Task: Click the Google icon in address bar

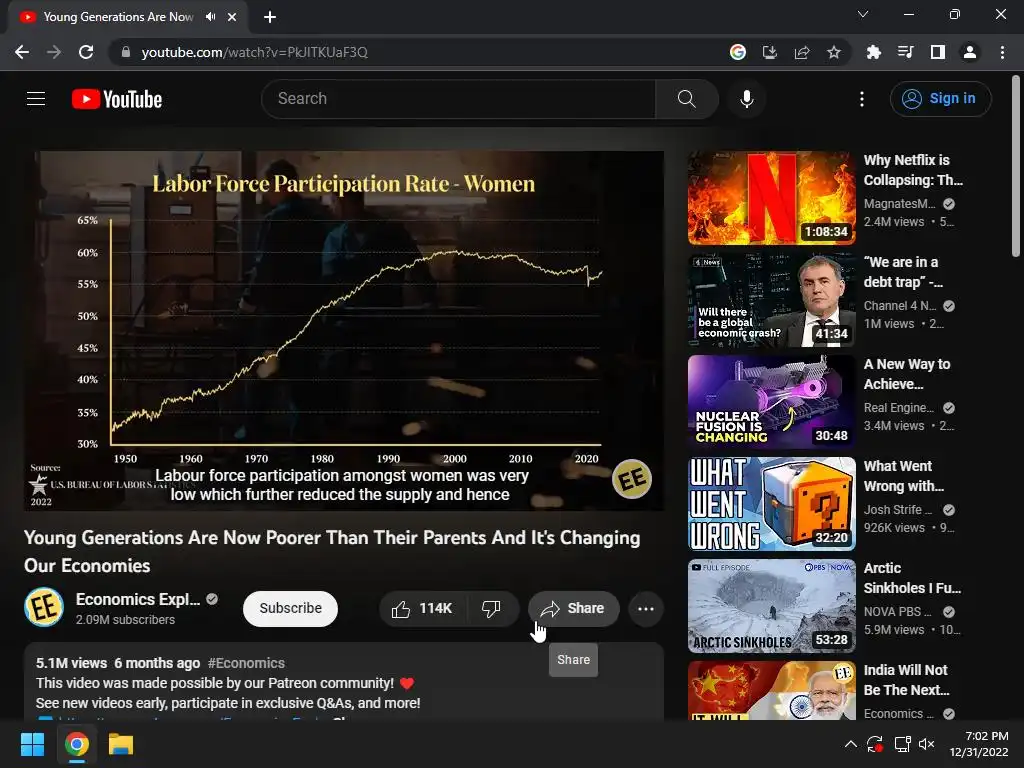Action: tap(738, 52)
